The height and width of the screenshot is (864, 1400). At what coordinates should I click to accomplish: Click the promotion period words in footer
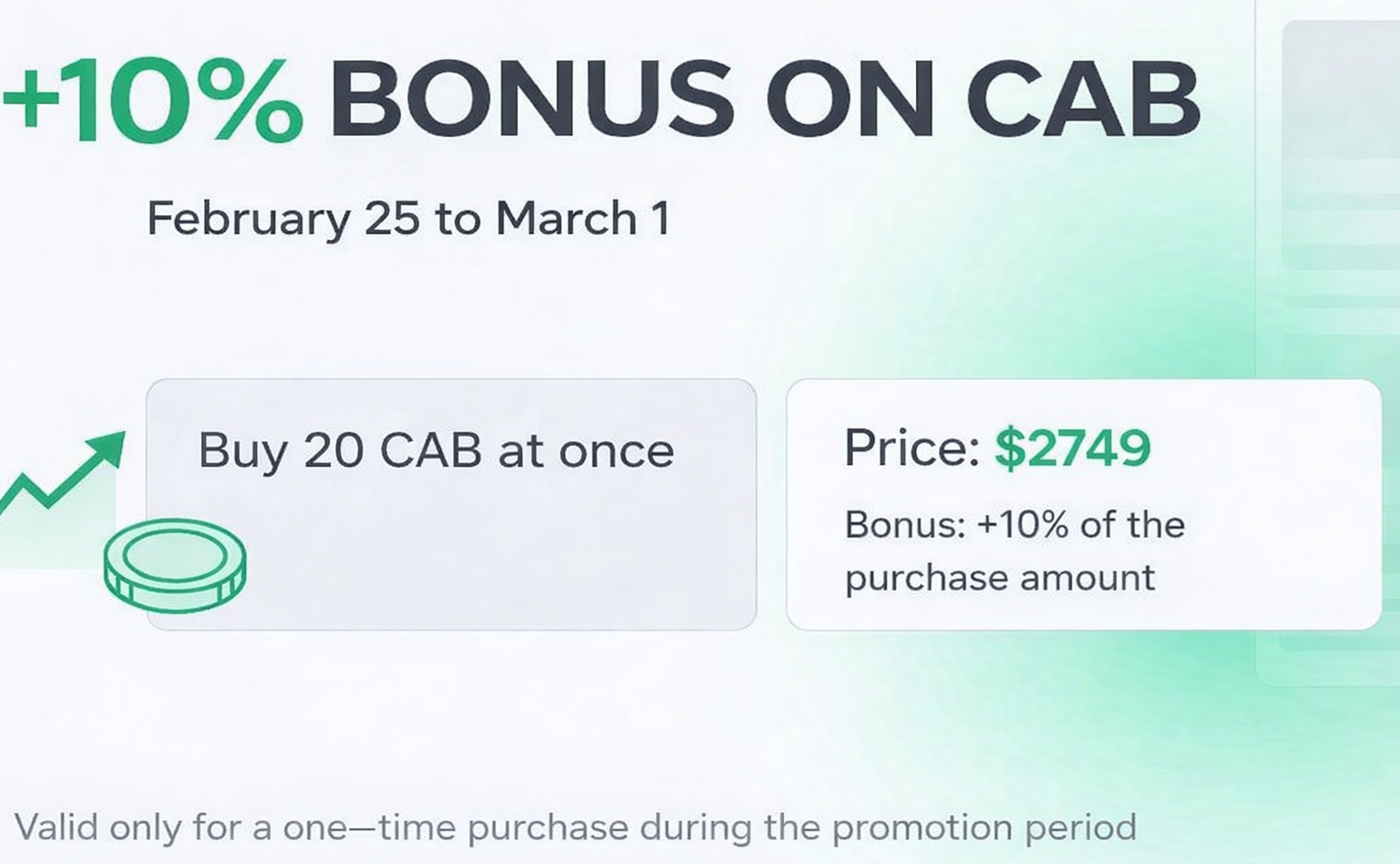984,828
